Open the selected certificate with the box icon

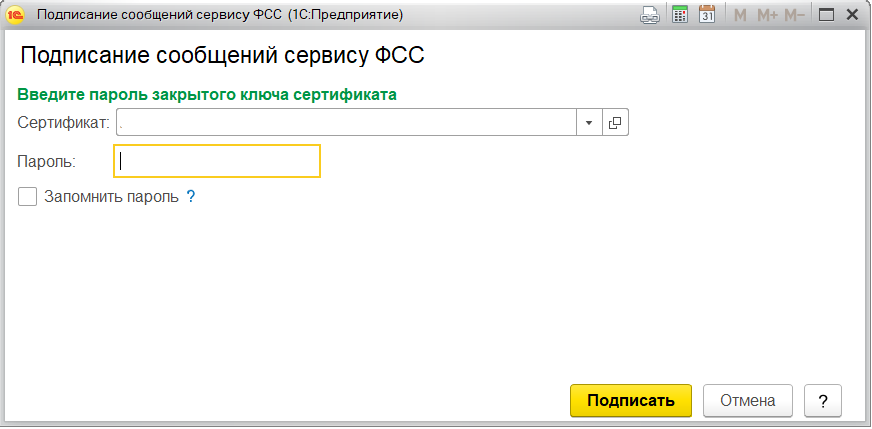(x=615, y=122)
